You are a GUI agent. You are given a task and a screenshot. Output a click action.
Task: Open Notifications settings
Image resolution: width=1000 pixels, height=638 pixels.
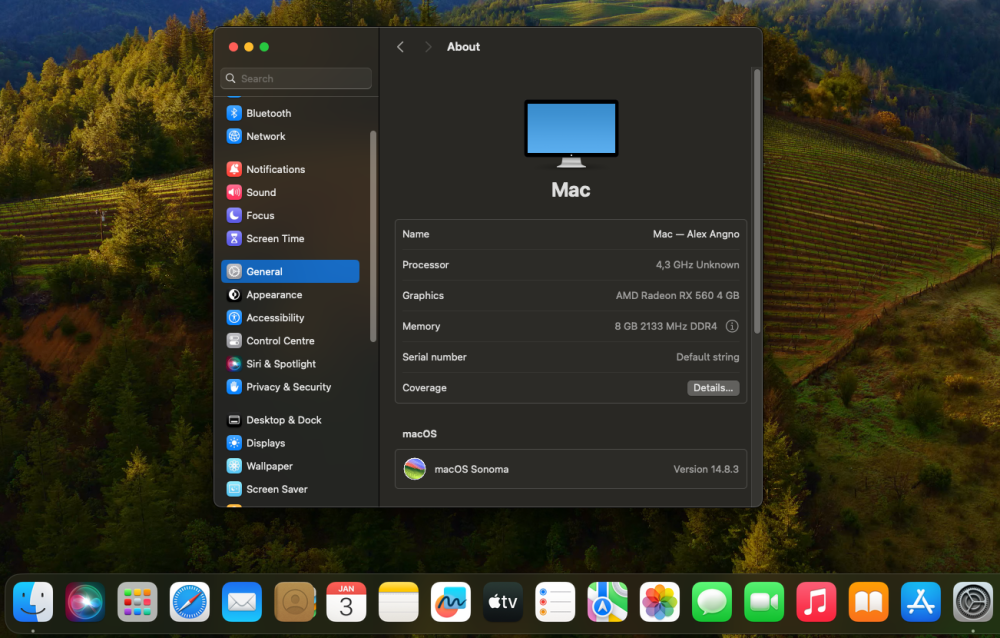coord(290,169)
